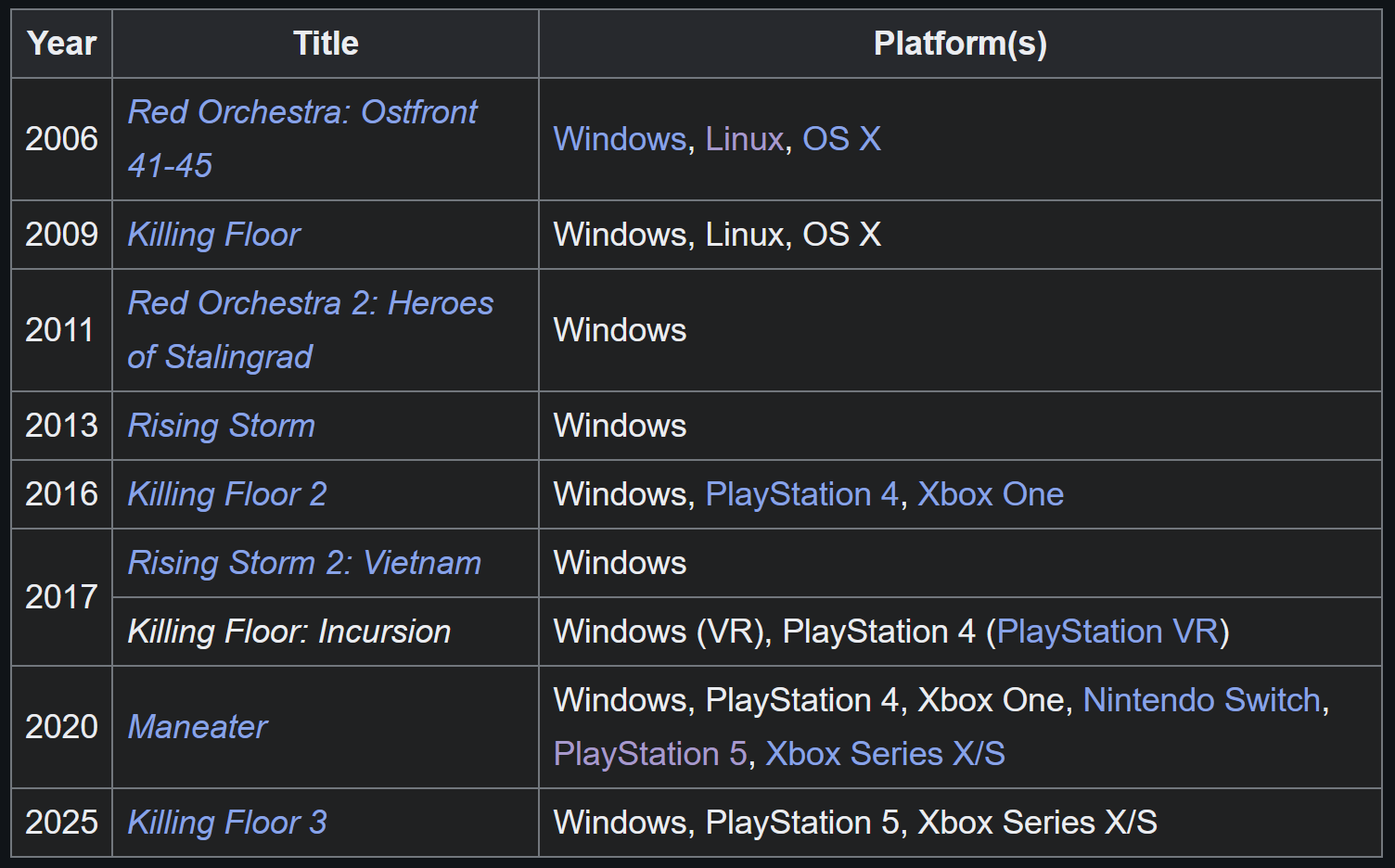The image size is (1395, 868).
Task: Open the Red Orchestra: Ostfront 41-45 link
Action: pos(302,139)
